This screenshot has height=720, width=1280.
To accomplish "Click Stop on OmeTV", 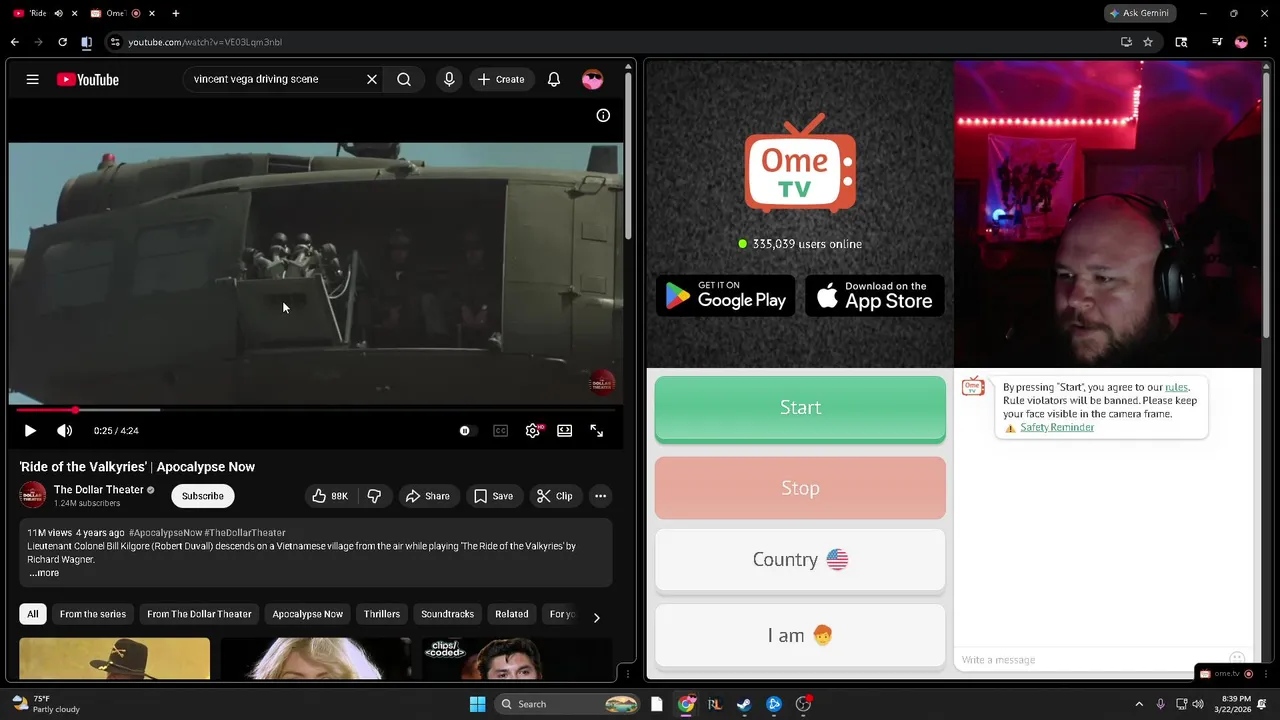I will [x=800, y=488].
